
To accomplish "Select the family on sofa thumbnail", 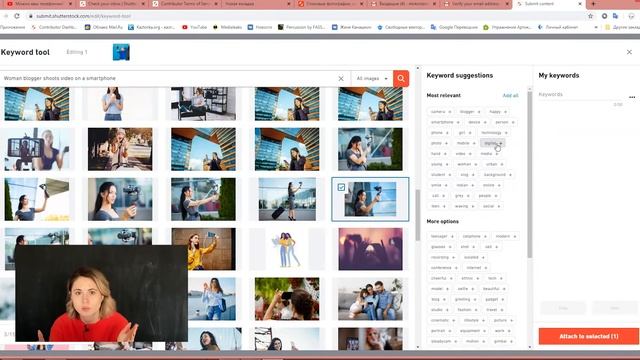I will [x=370, y=299].
